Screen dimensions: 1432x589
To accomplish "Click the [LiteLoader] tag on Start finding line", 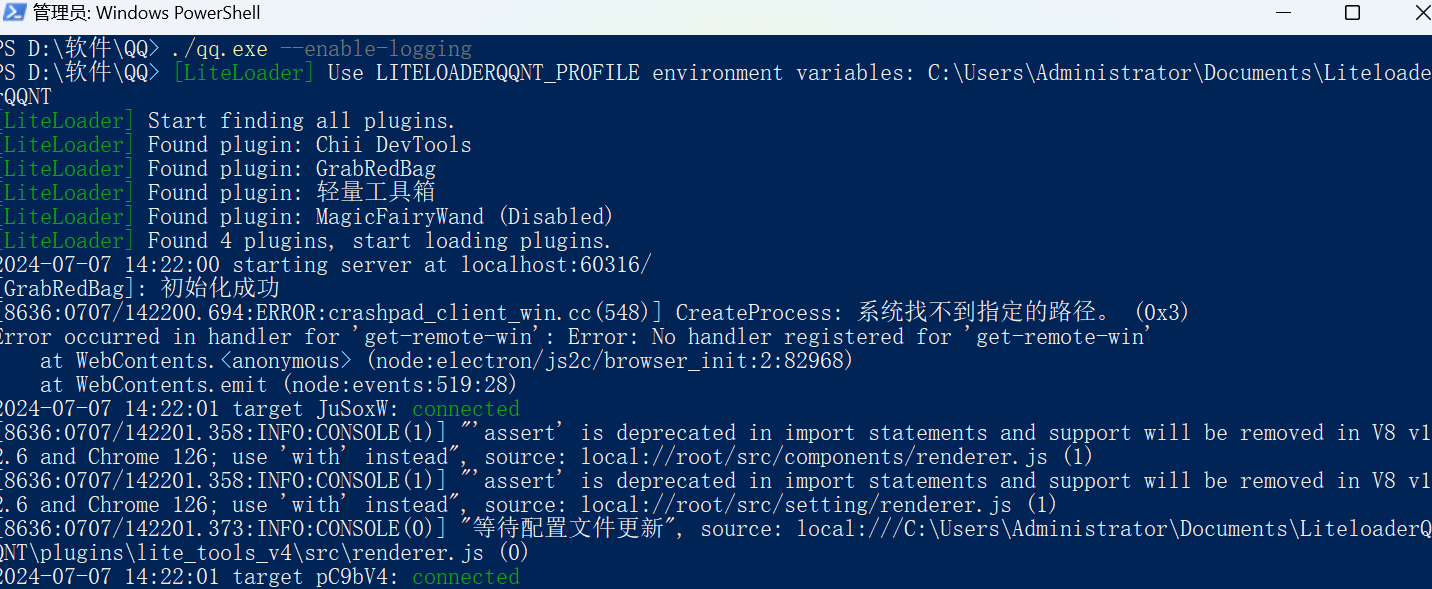I will point(66,120).
